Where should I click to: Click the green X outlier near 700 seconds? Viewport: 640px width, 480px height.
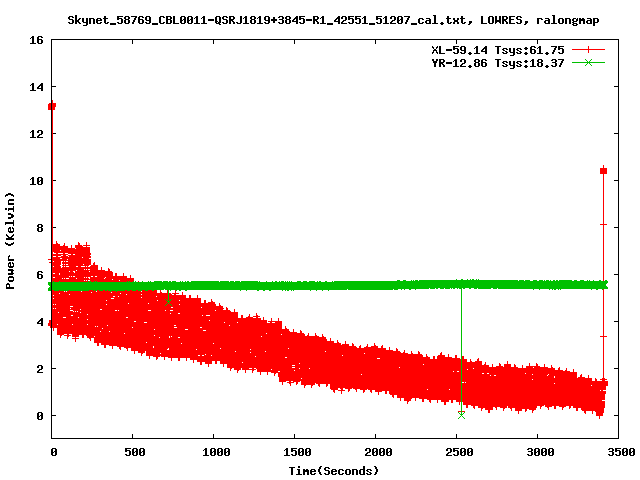(x=168, y=302)
